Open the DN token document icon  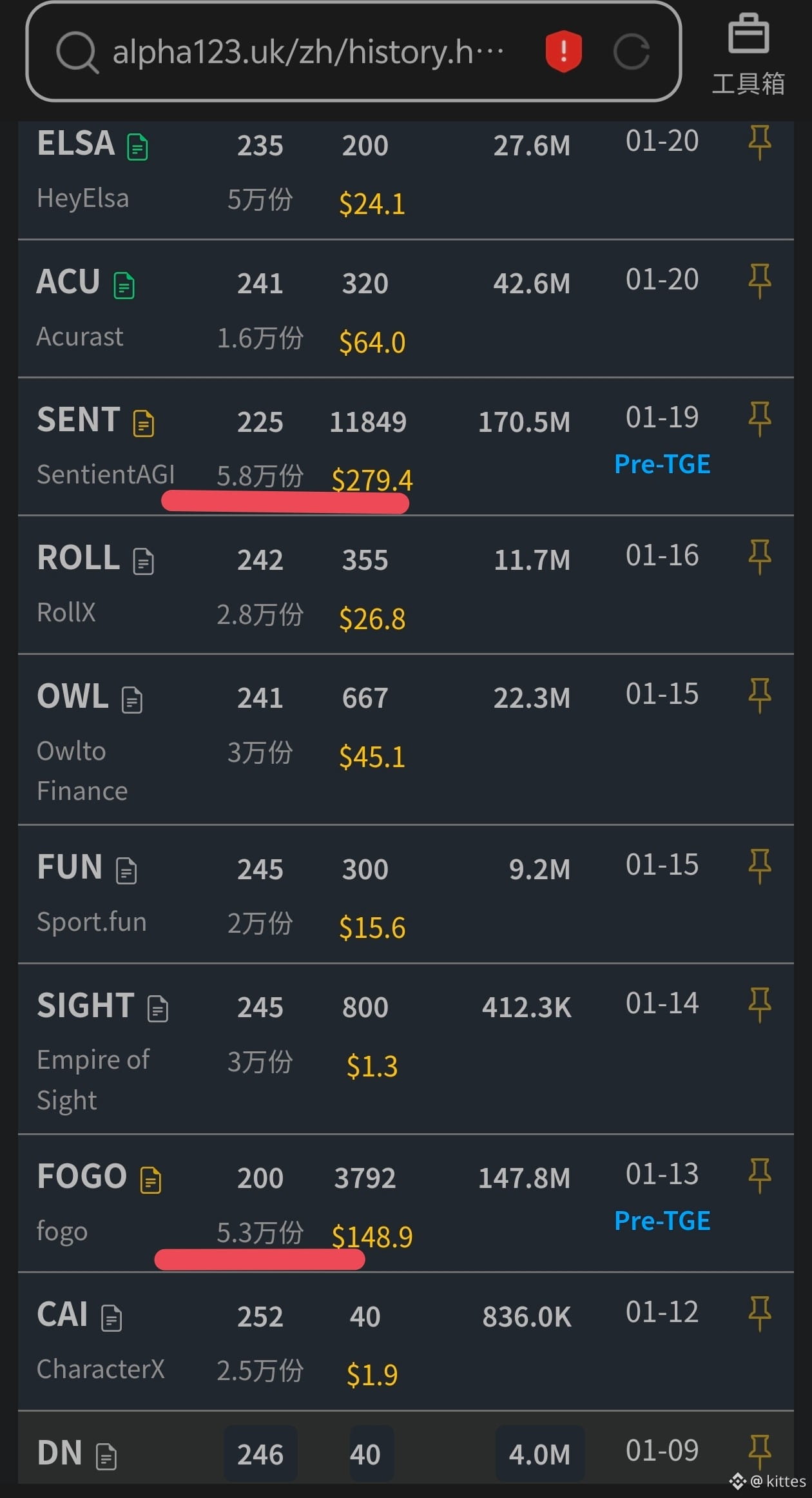pyautogui.click(x=106, y=1457)
